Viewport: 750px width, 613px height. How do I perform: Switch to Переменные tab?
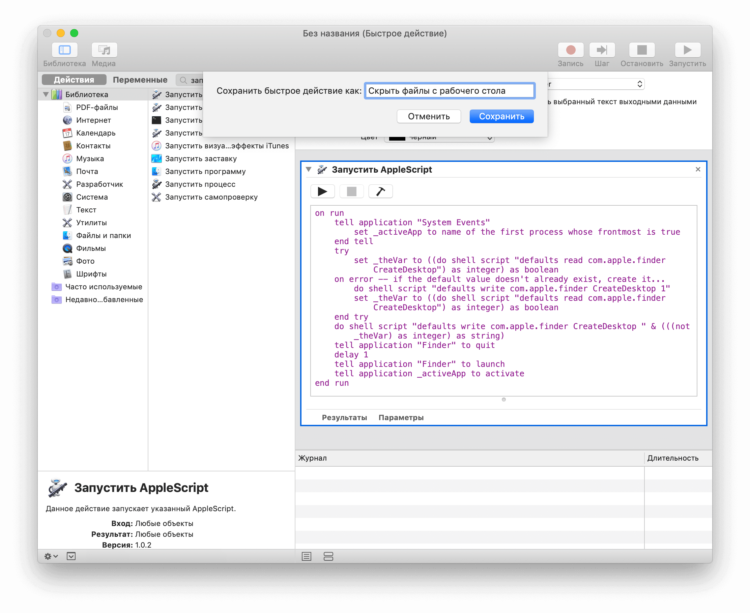(140, 80)
